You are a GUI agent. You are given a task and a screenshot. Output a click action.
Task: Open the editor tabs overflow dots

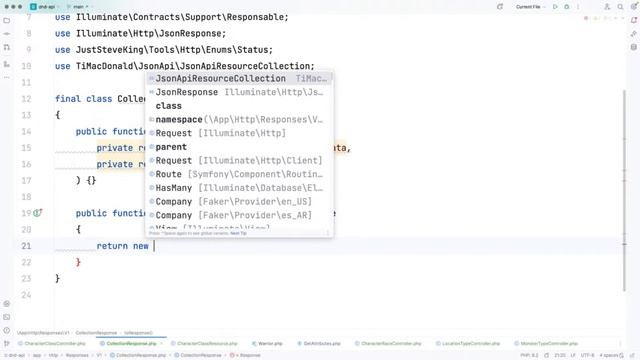coord(620,344)
